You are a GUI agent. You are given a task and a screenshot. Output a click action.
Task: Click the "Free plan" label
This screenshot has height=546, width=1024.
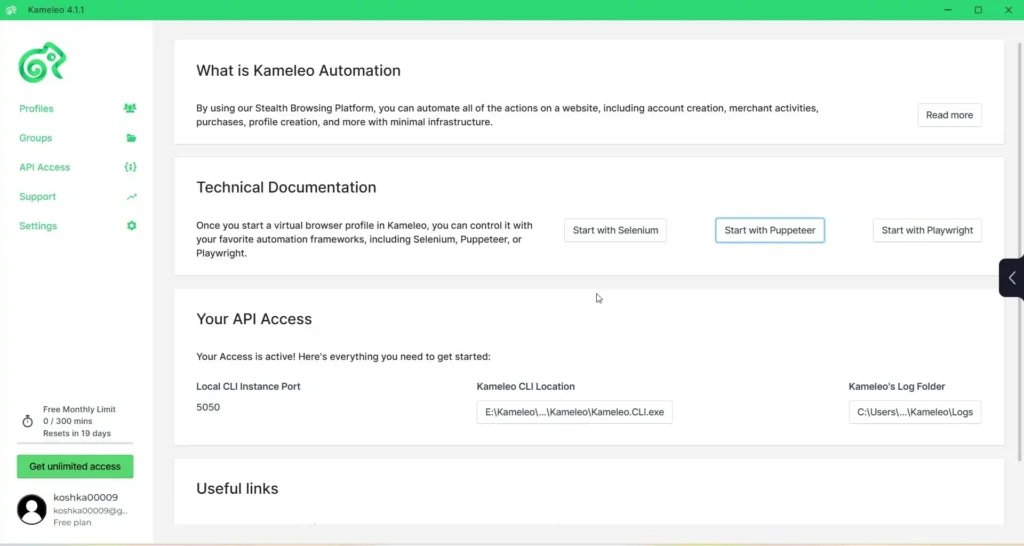tap(72, 522)
